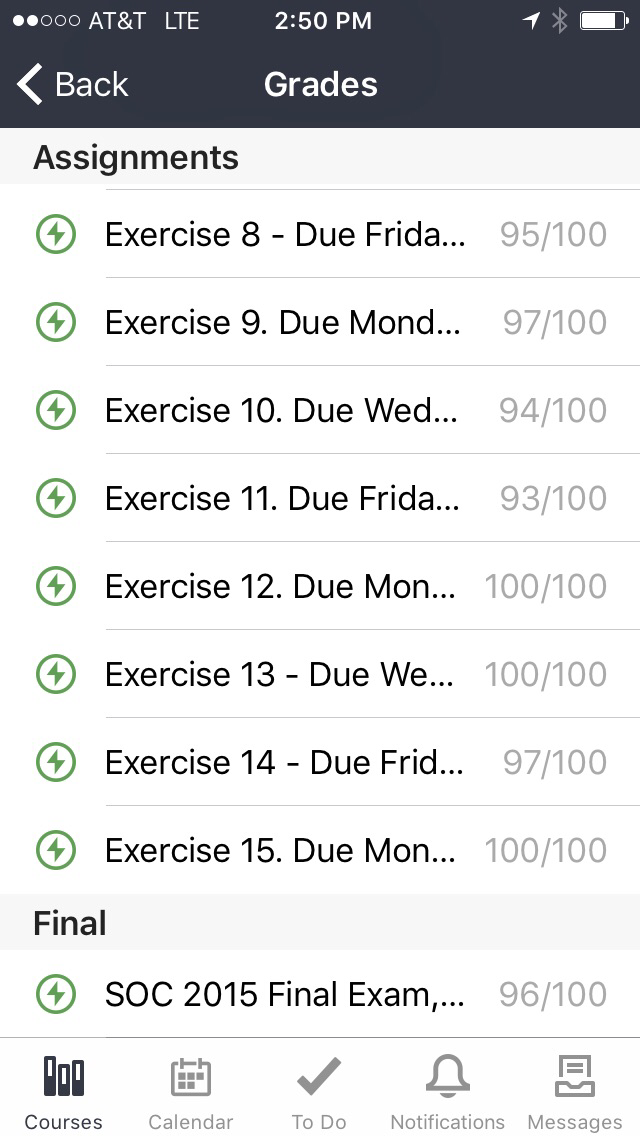Tap the lightning icon beside Exercise 8
This screenshot has width=640, height=1136.
[56, 235]
